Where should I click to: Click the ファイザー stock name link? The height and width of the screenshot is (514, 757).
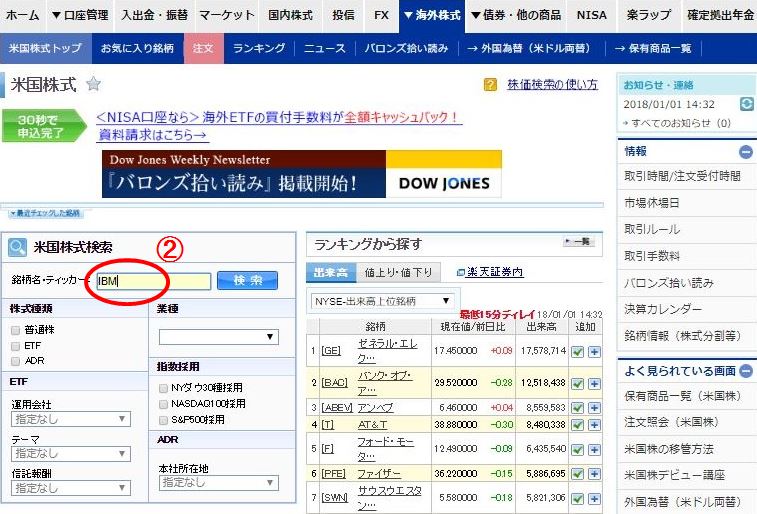(x=379, y=474)
